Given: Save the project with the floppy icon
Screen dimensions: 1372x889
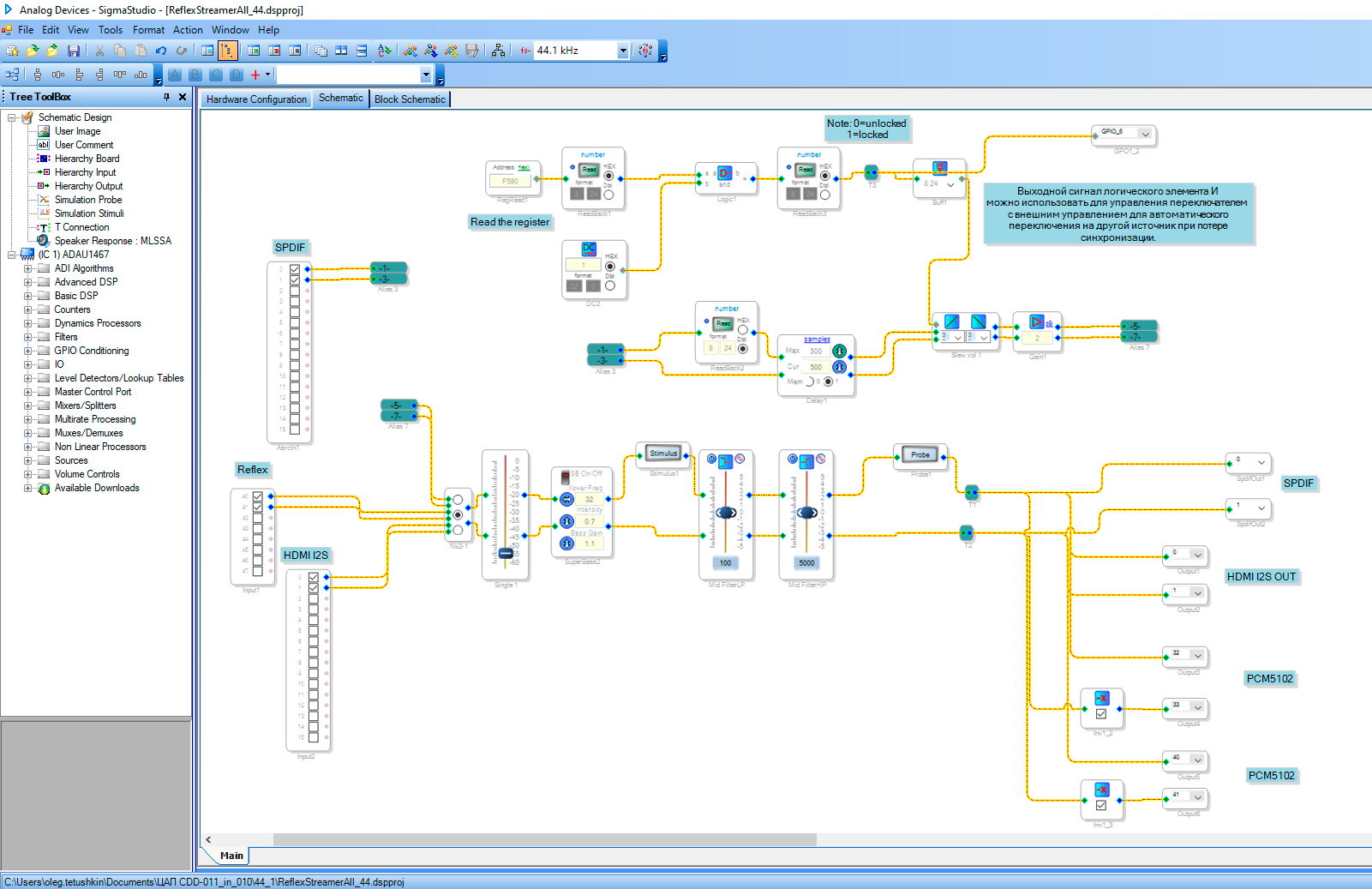Looking at the screenshot, I should [74, 51].
